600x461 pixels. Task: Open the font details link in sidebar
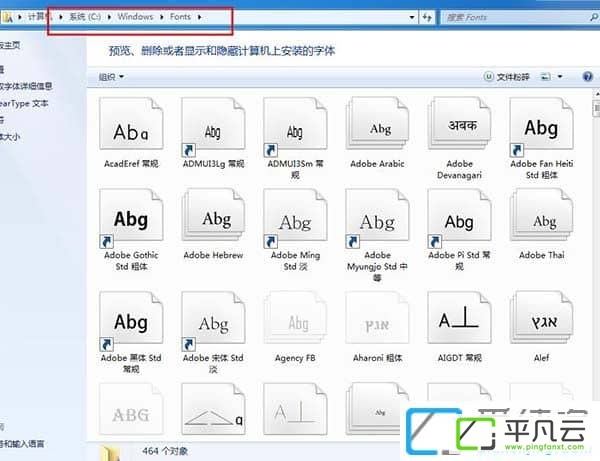pos(26,86)
